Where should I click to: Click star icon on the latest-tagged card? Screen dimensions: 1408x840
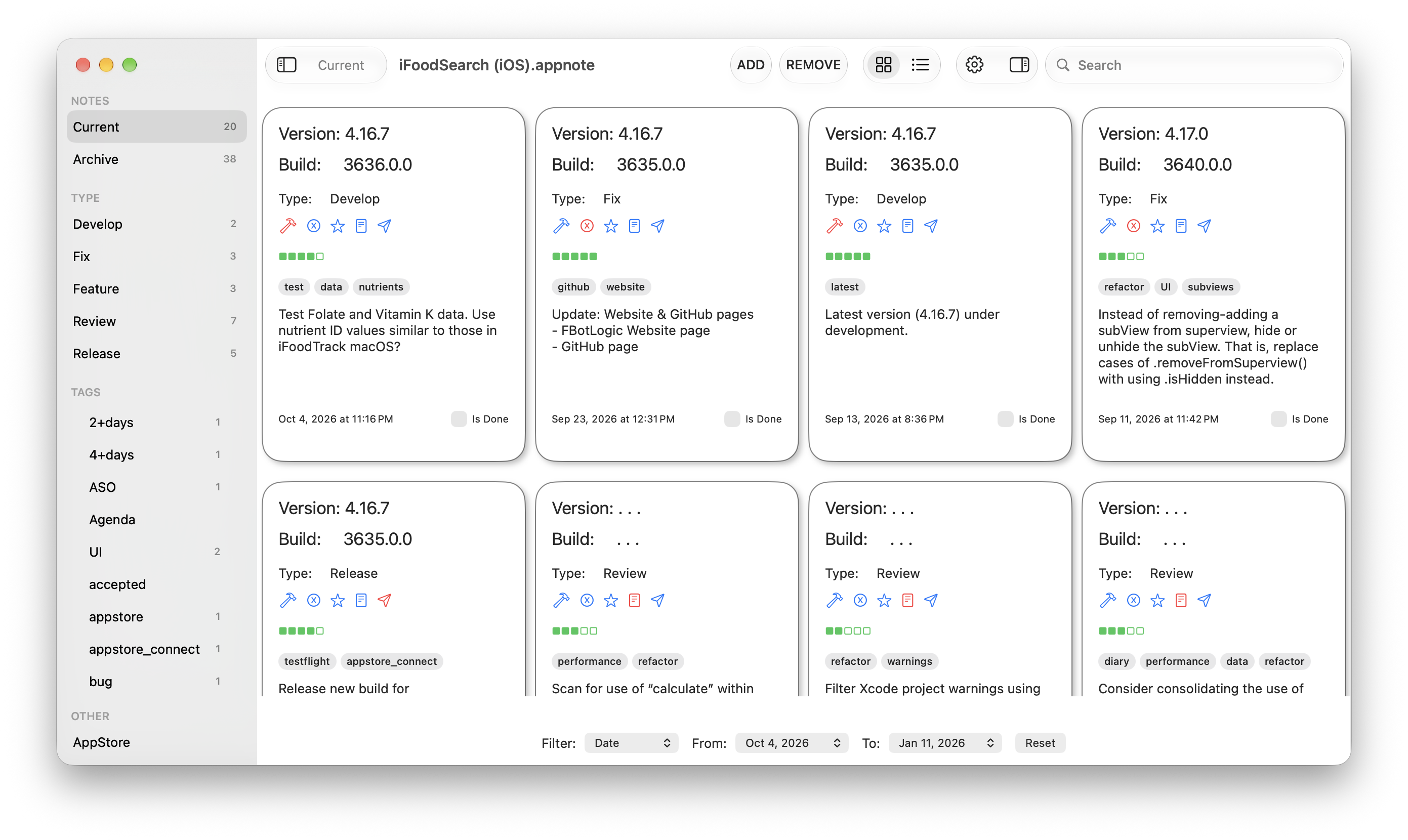coord(884,226)
